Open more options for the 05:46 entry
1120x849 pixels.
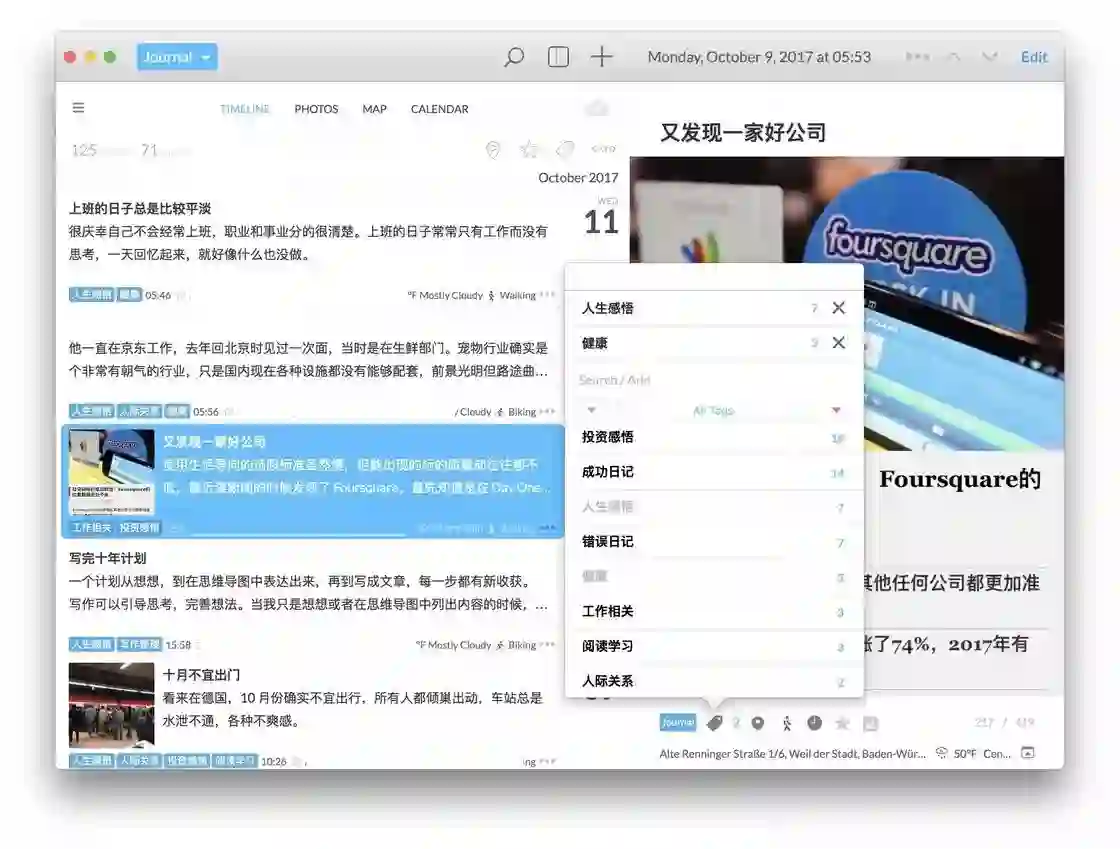(x=547, y=295)
